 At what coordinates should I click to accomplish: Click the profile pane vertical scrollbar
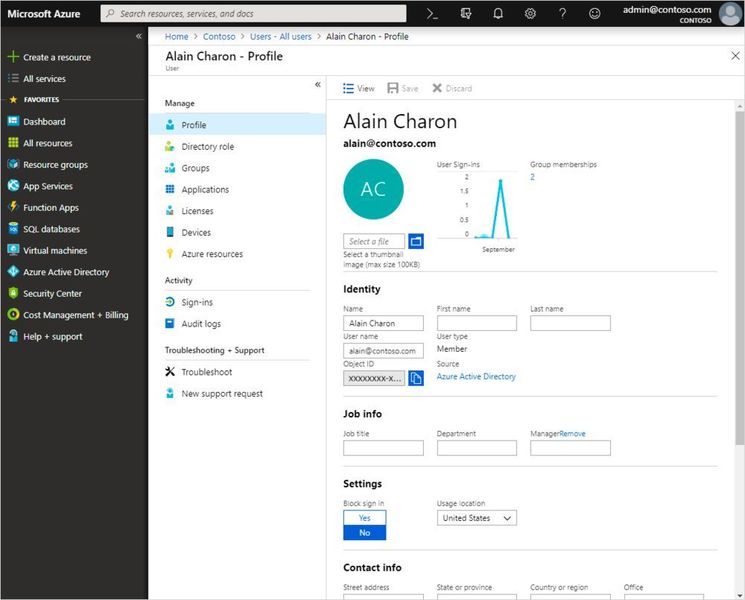coord(739,278)
